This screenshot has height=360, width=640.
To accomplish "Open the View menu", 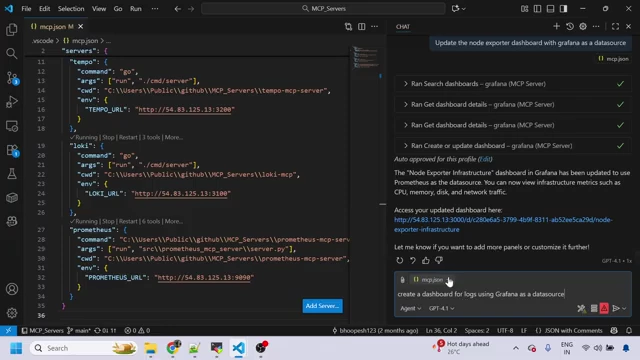I will click(99, 9).
